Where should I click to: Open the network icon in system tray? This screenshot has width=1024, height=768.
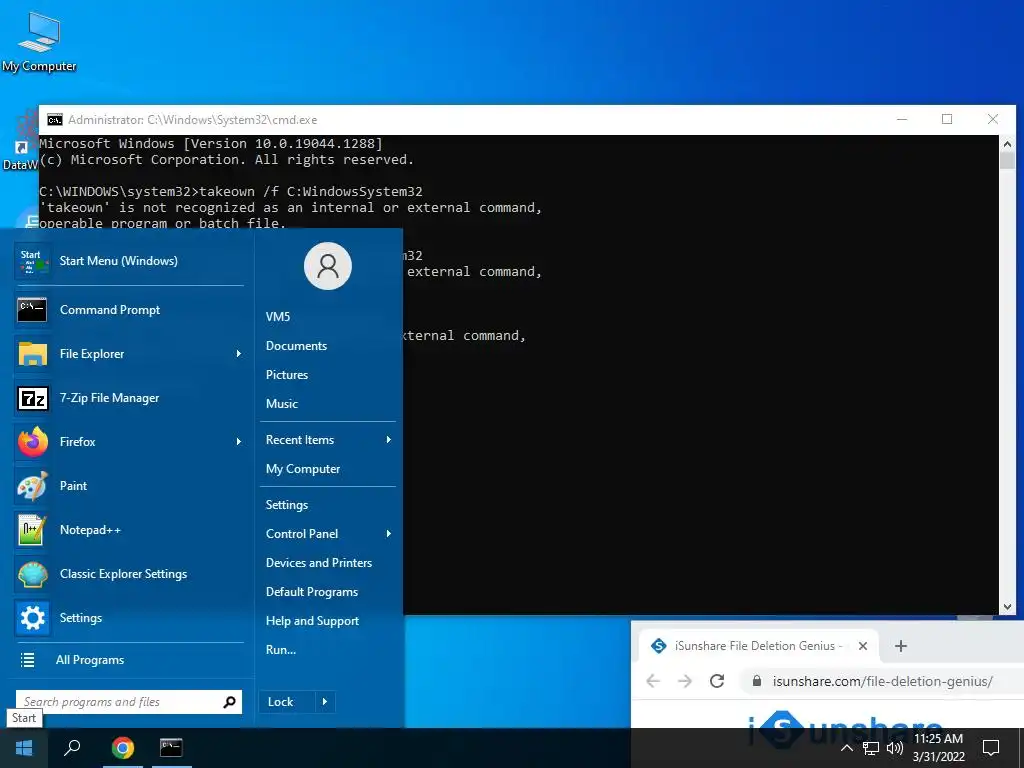click(x=871, y=748)
